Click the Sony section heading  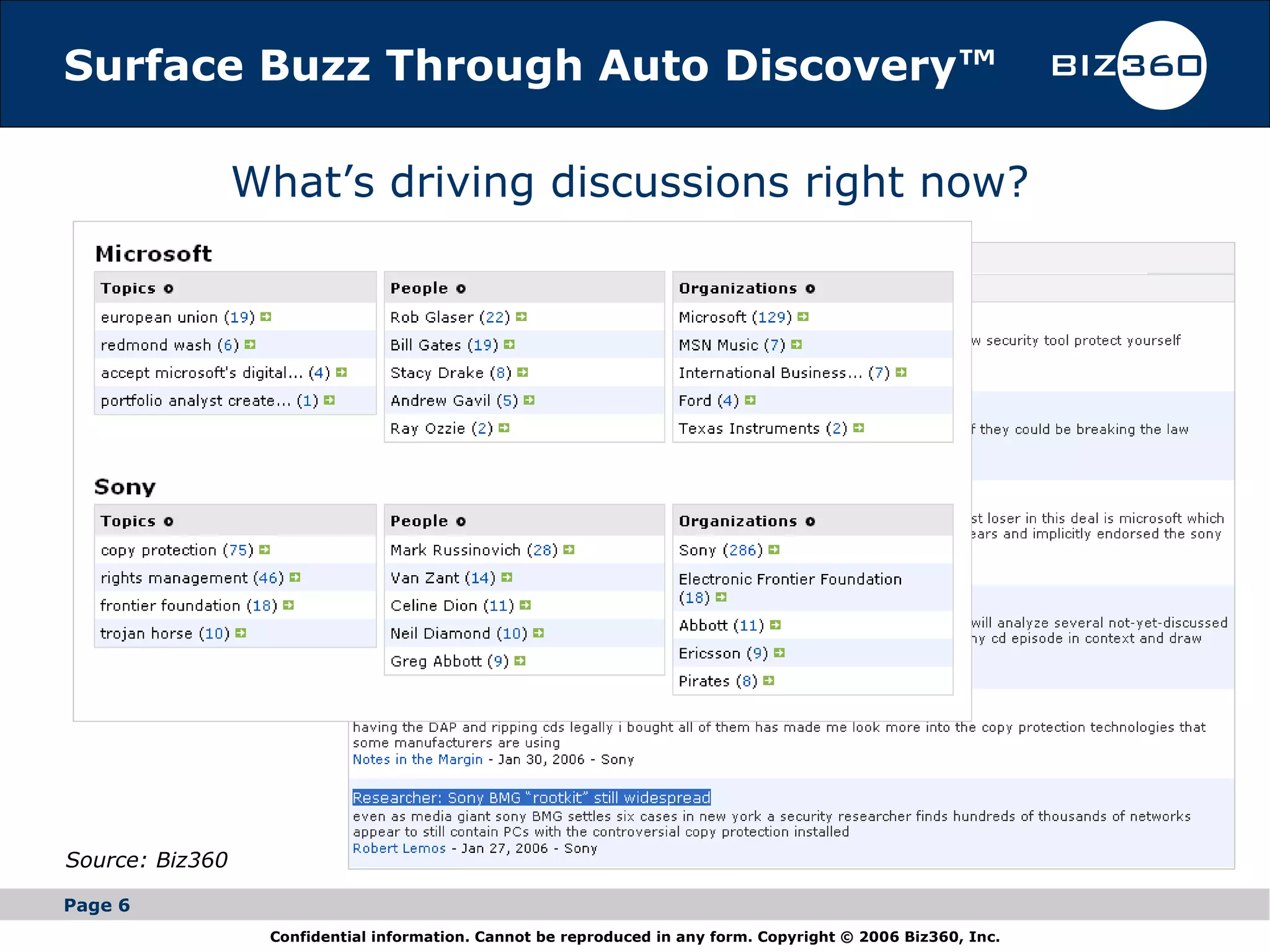click(x=125, y=487)
